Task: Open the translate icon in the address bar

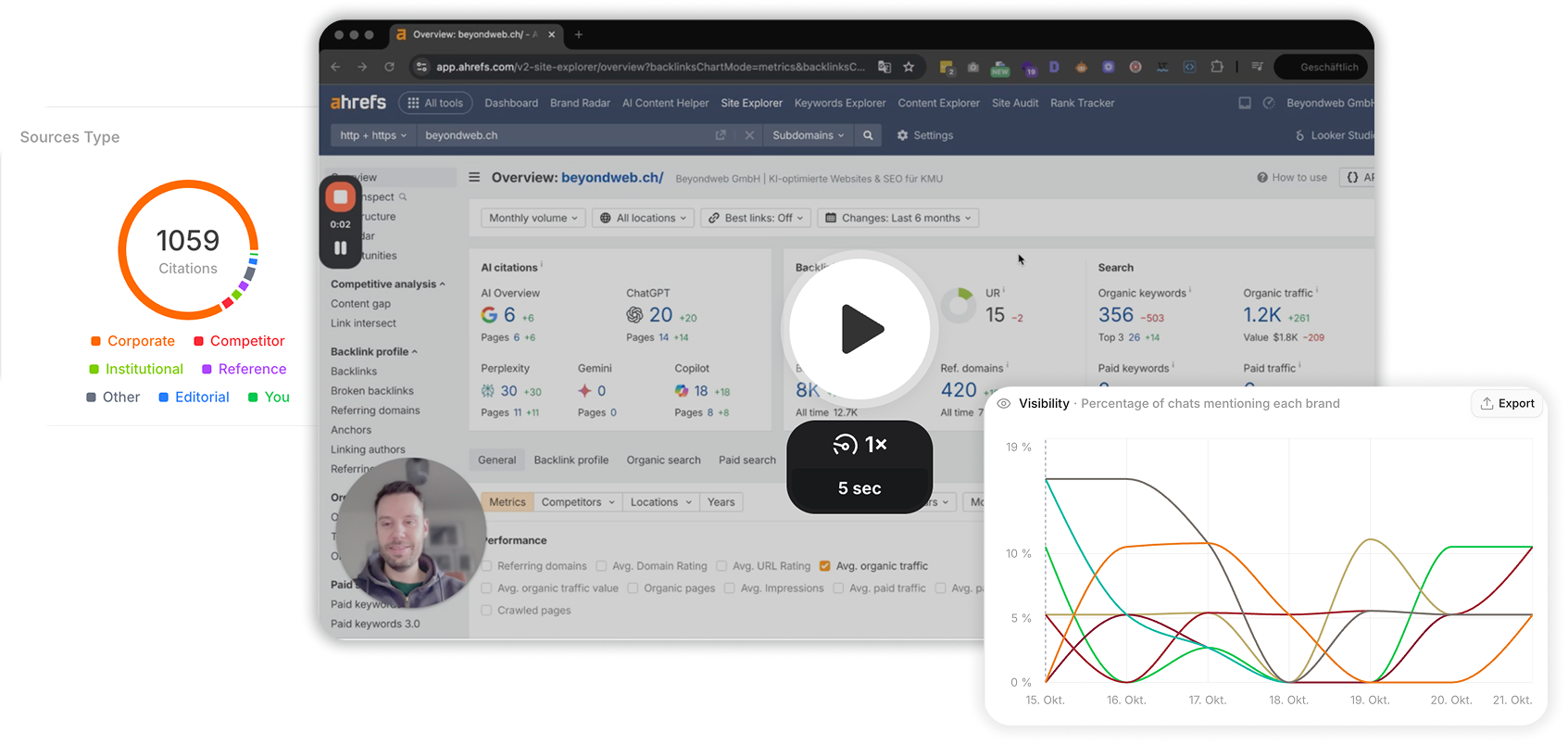Action: click(x=884, y=67)
